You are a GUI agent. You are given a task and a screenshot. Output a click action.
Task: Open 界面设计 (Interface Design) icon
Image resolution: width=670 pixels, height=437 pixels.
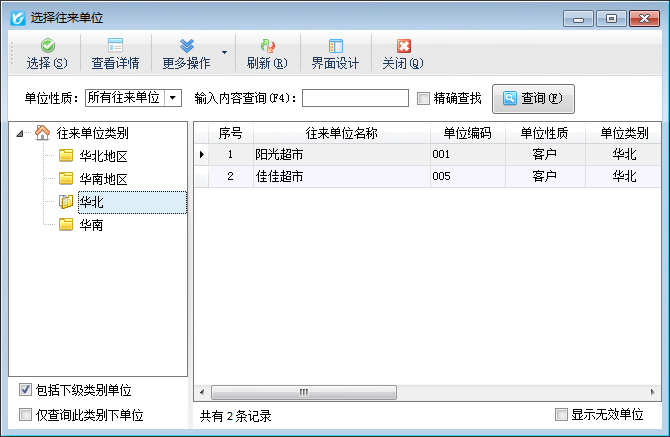(x=335, y=46)
